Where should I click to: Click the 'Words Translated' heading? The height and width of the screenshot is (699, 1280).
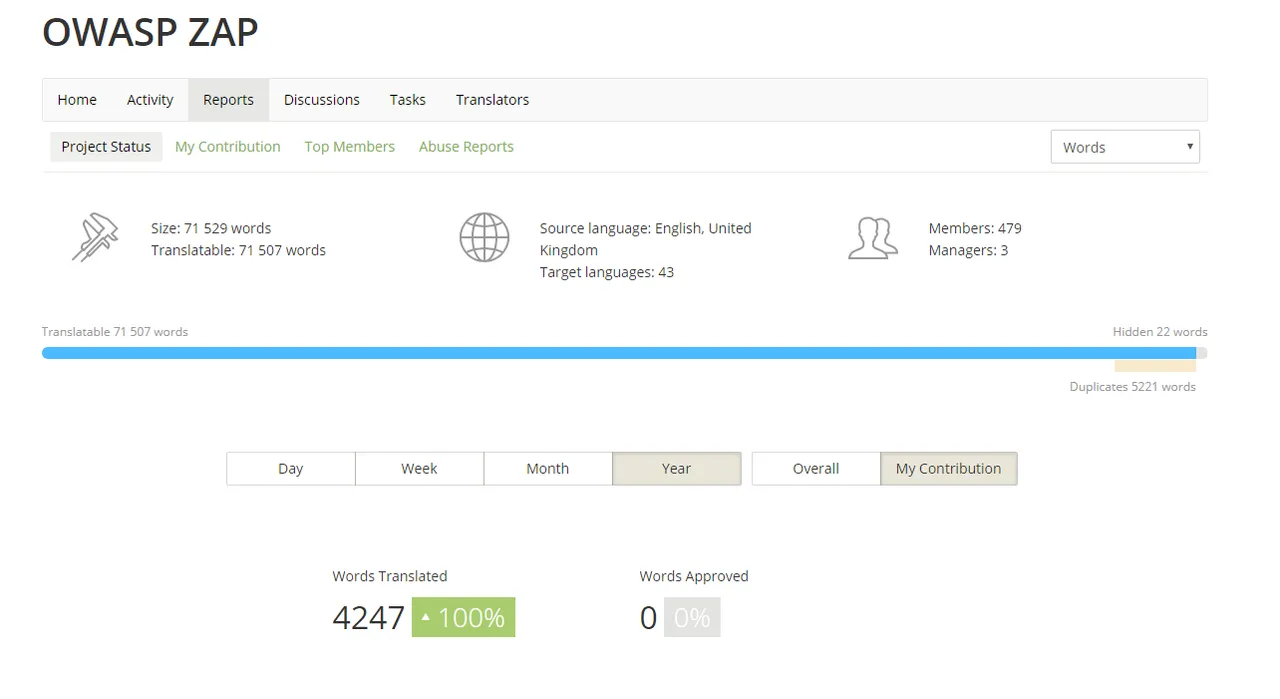click(x=390, y=576)
